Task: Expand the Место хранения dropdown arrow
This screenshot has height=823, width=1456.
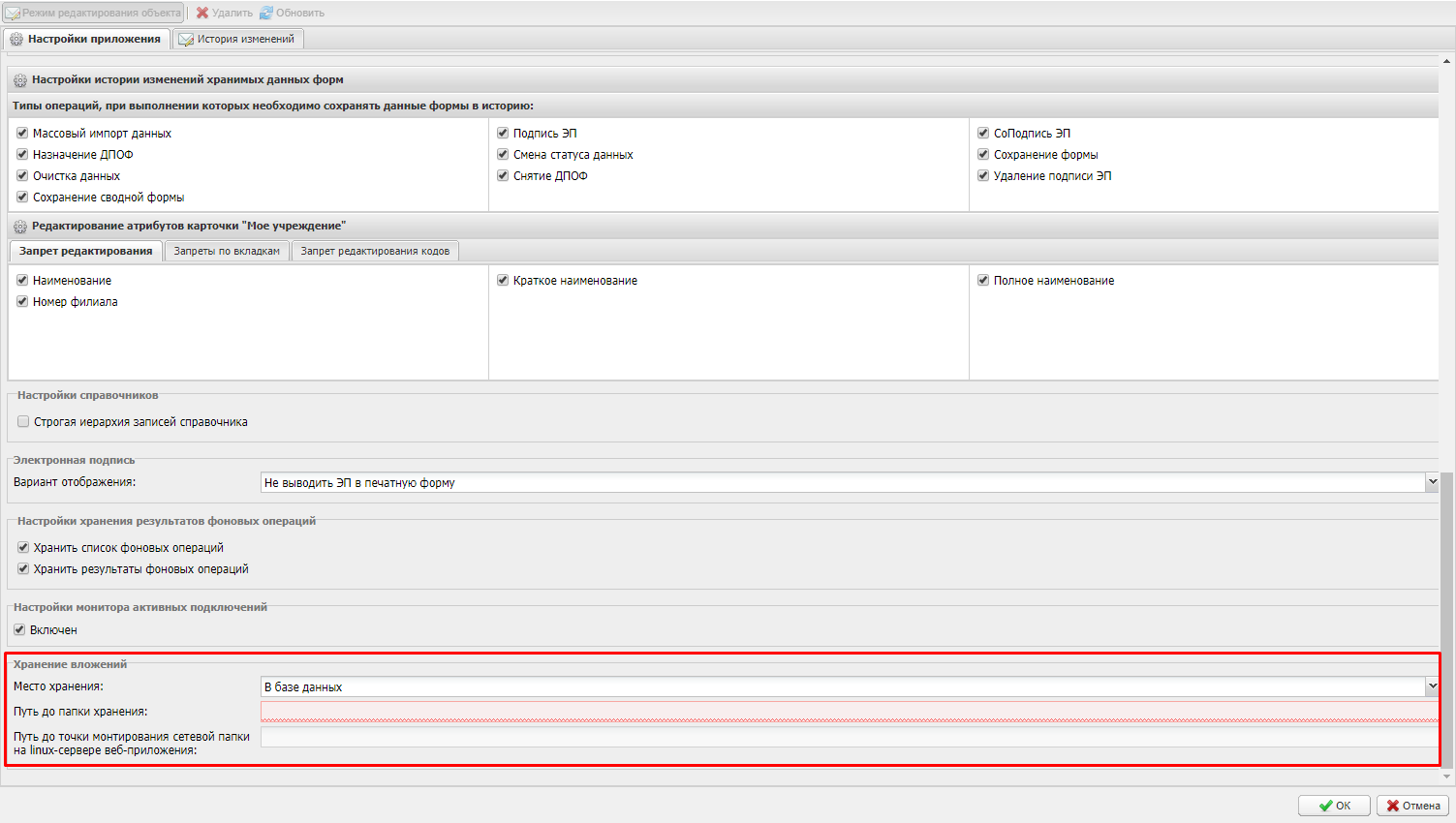Action: pos(1432,686)
